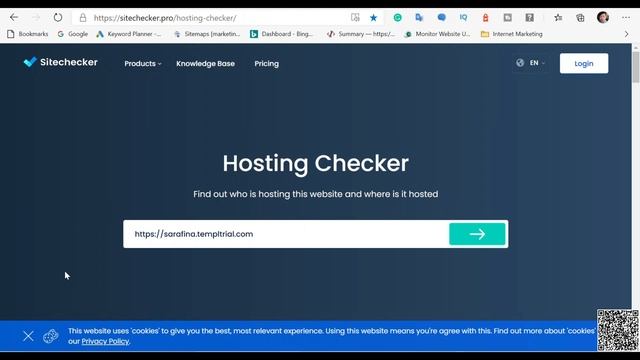Viewport: 640px width, 360px height.
Task: Open the favorites star list icon
Action: 558,18
